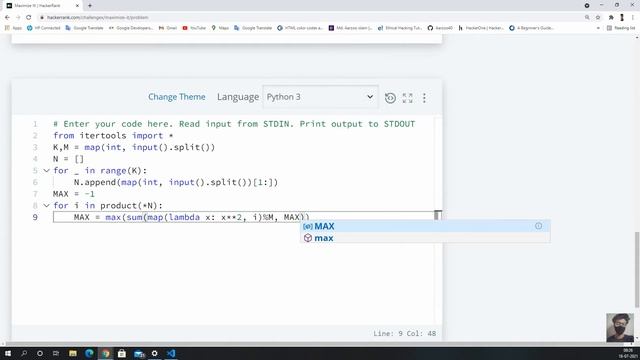Open the Maps bookmark
The height and width of the screenshot is (360, 640).
coord(220,28)
